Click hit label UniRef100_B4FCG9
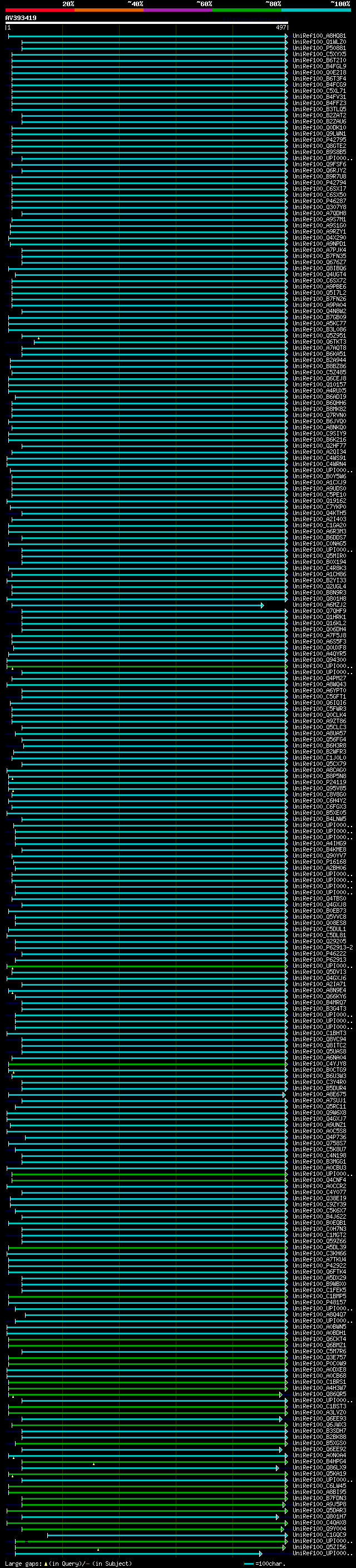Image resolution: width=356 pixels, height=1568 pixels. click(319, 85)
